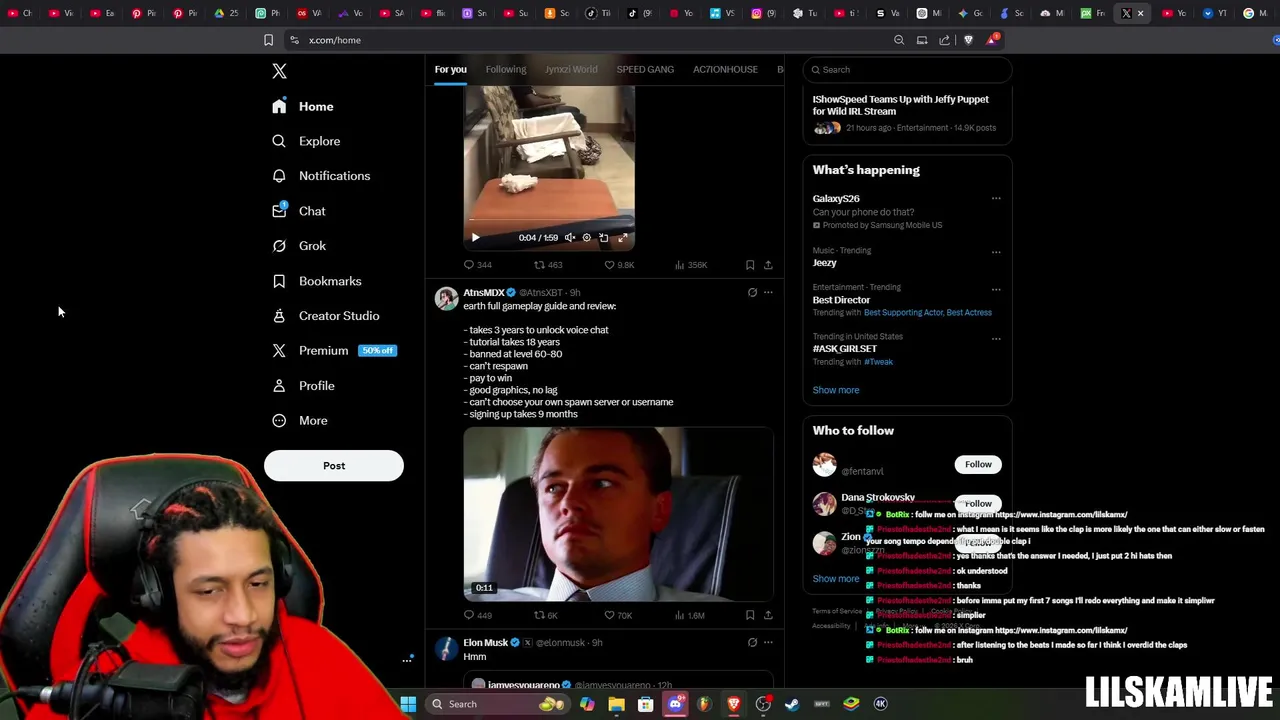Open Notifications in the sidebar

pos(321,176)
